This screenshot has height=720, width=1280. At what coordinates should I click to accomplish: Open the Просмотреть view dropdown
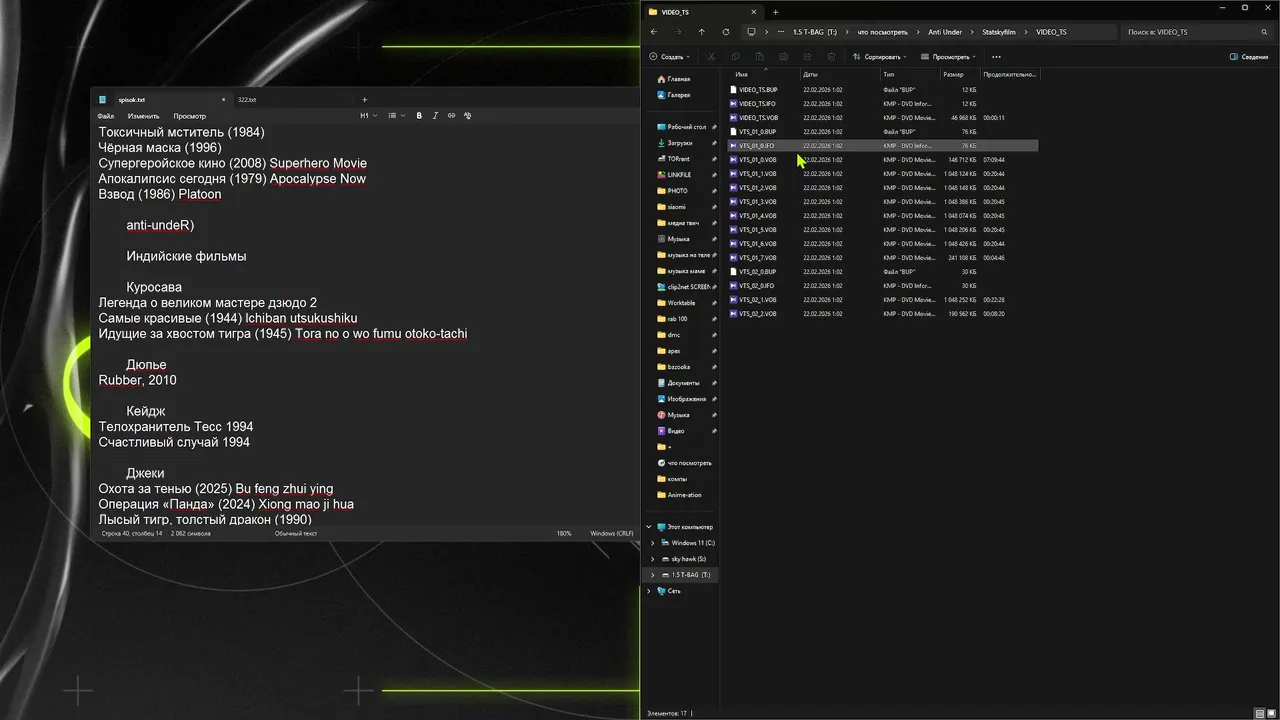coord(950,57)
